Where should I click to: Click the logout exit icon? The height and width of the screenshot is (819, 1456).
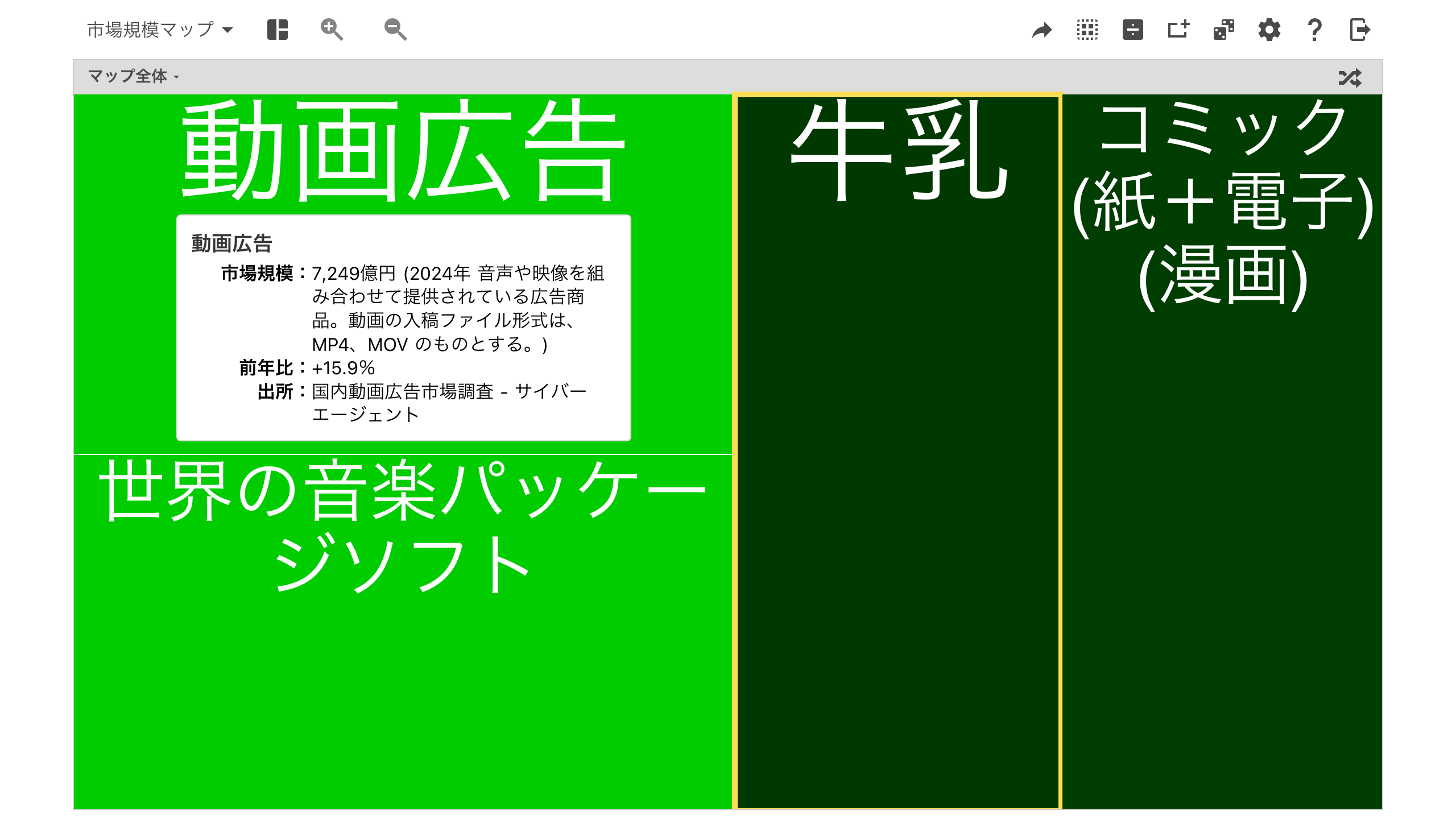pos(1360,30)
